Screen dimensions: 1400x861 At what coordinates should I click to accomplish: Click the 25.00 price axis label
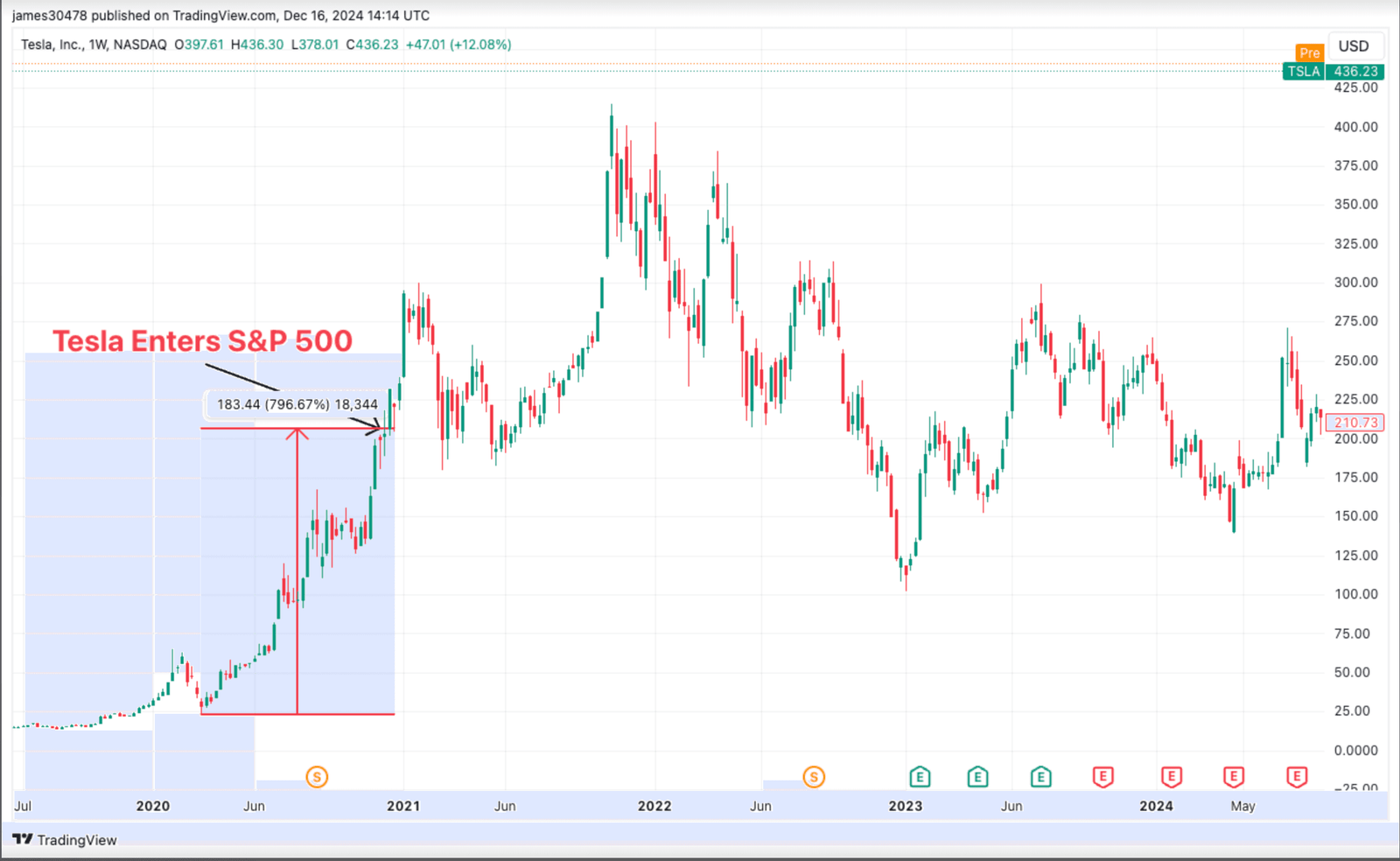pos(1352,710)
